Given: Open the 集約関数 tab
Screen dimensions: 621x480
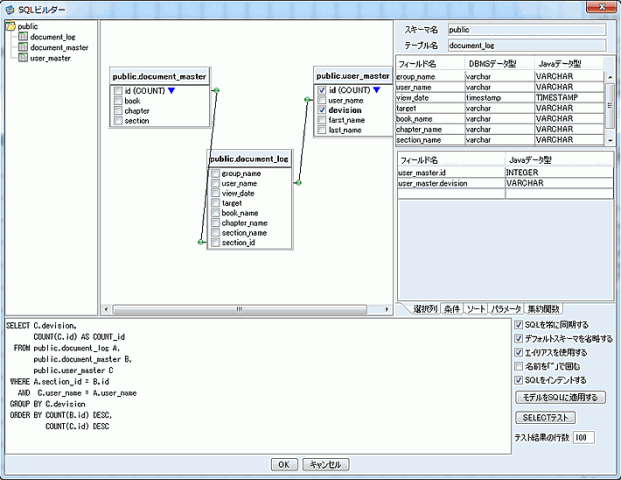Looking at the screenshot, I should click(x=544, y=309).
